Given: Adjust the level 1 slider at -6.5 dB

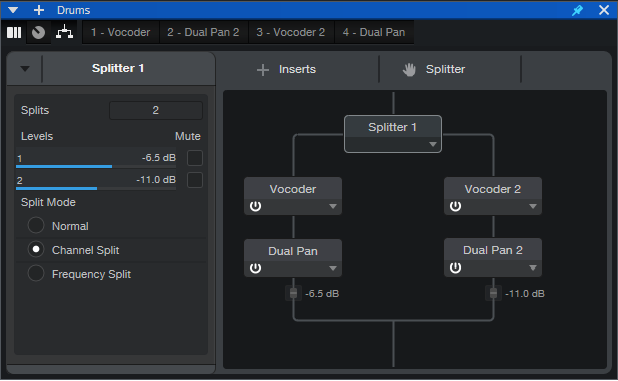Looking at the screenshot, I should 96,159.
